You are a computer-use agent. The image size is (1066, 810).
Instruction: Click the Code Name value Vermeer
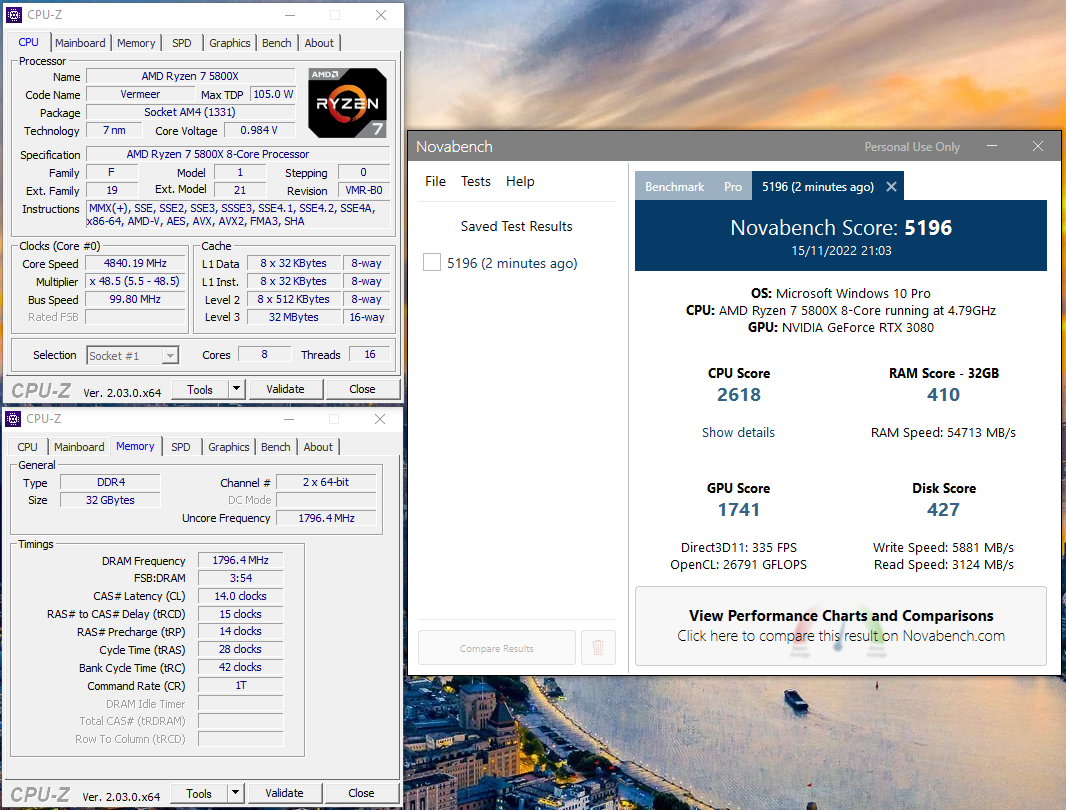tap(140, 94)
